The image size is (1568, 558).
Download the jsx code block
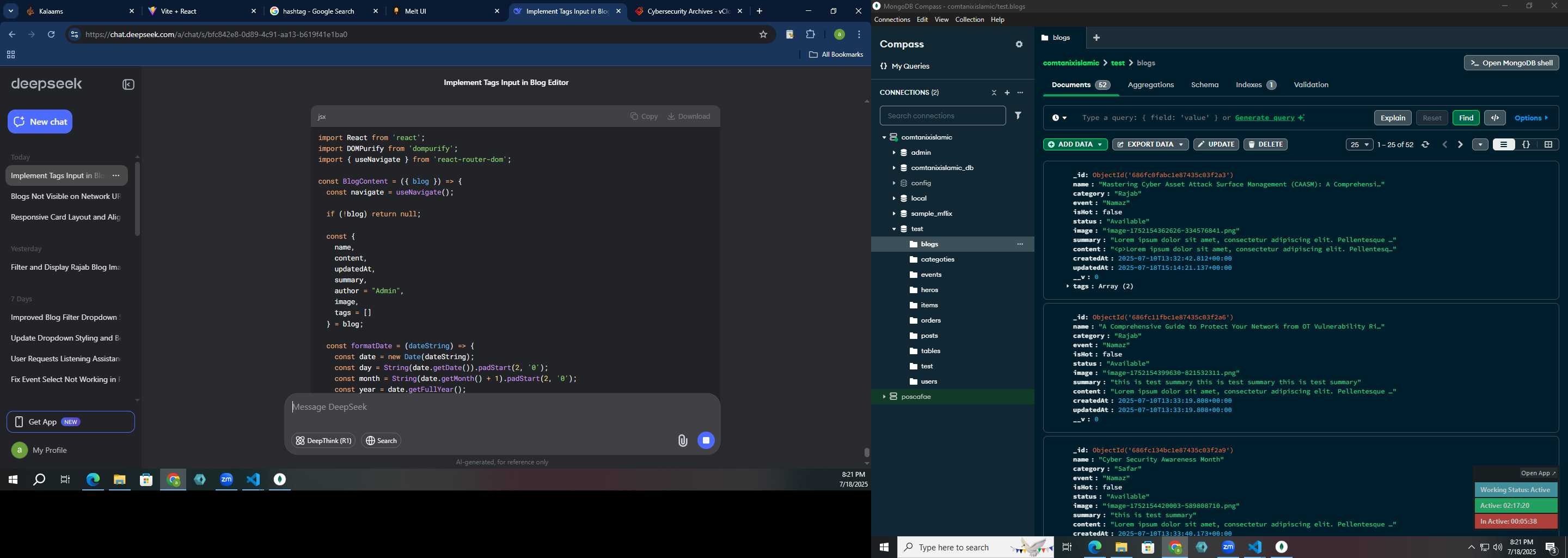point(688,117)
